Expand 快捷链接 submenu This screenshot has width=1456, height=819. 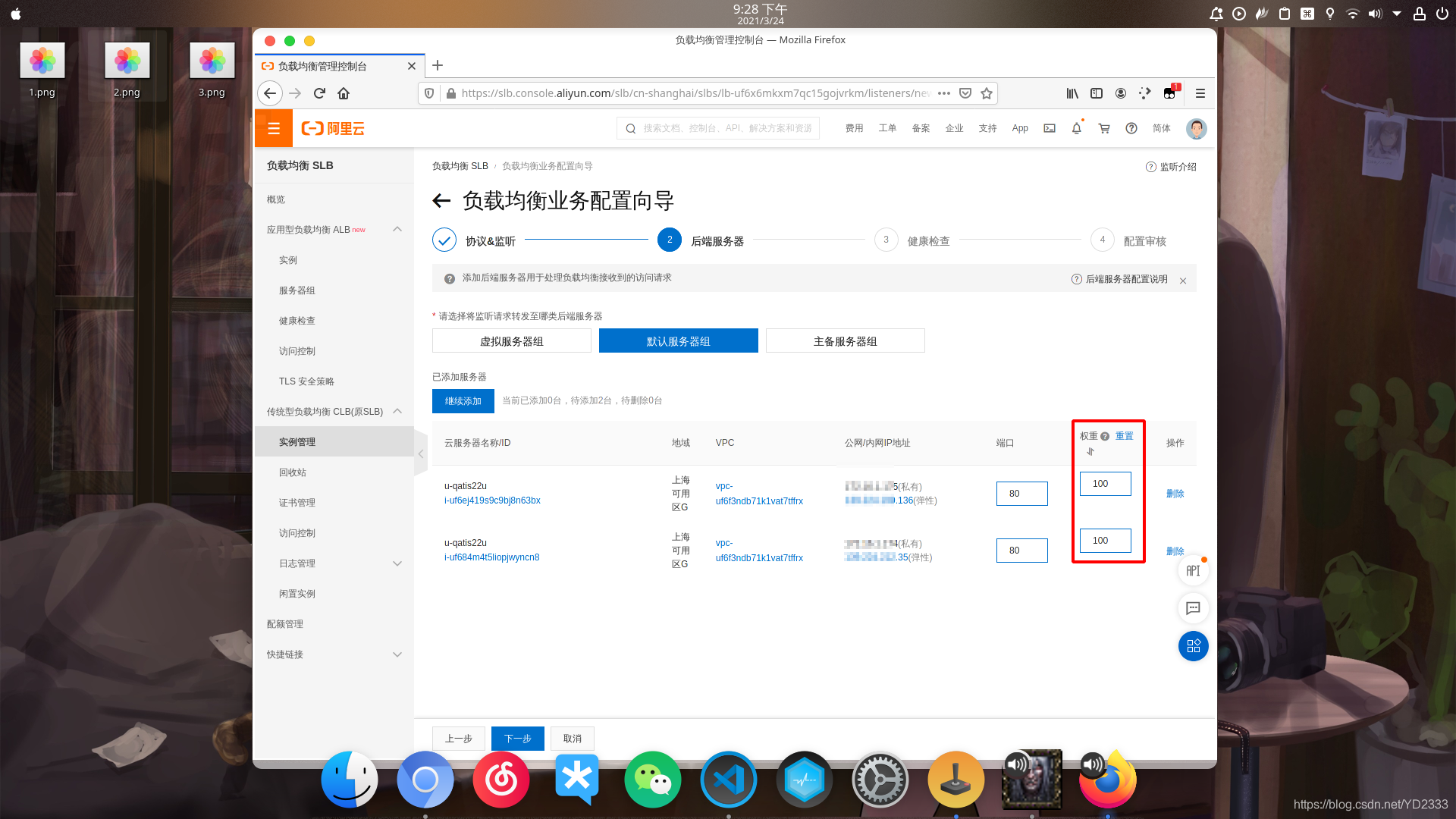(x=397, y=654)
